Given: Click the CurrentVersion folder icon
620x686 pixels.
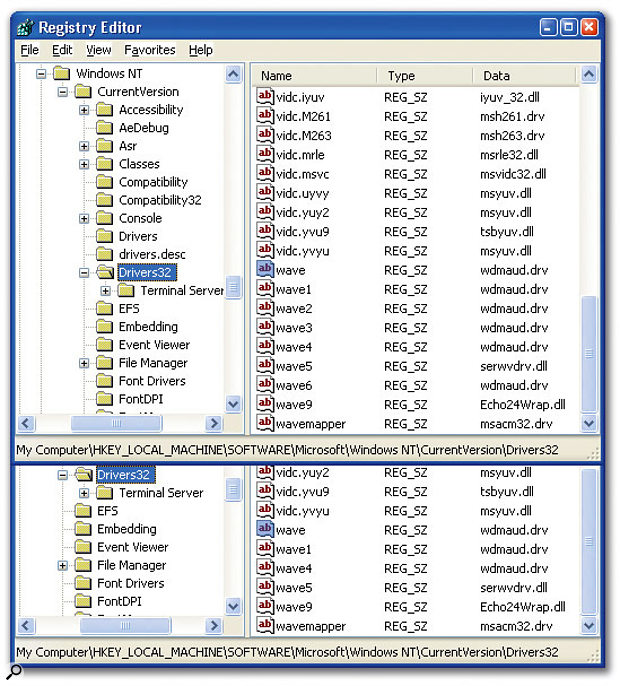Looking at the screenshot, I should (x=83, y=92).
